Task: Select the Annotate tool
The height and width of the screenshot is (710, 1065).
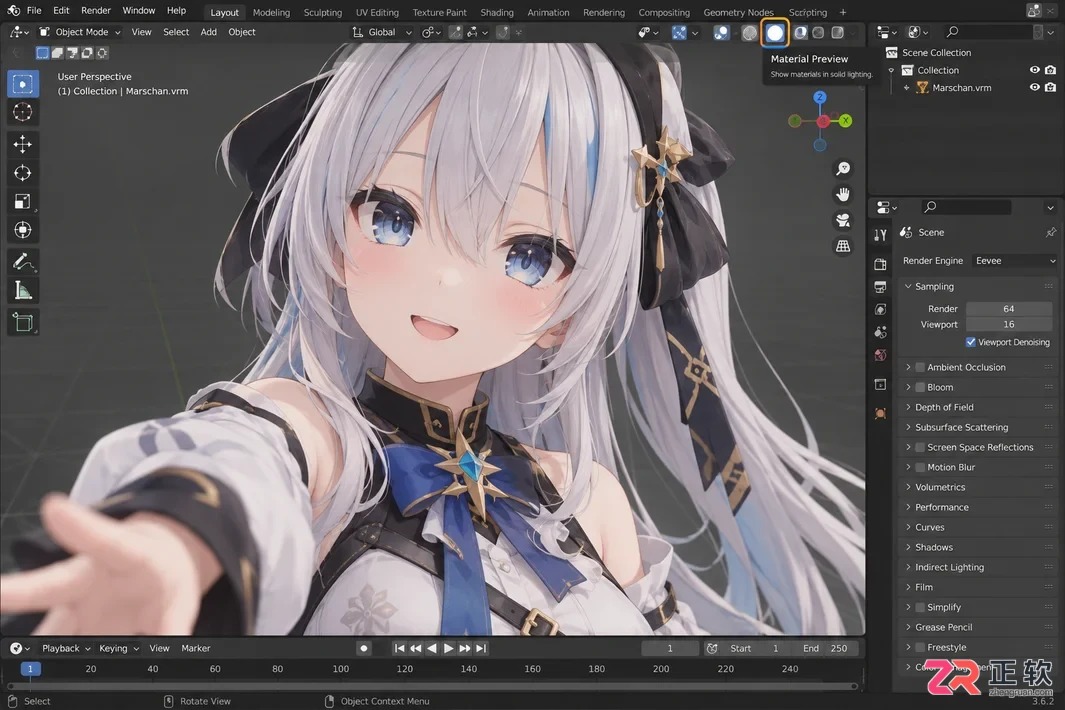Action: pyautogui.click(x=22, y=262)
